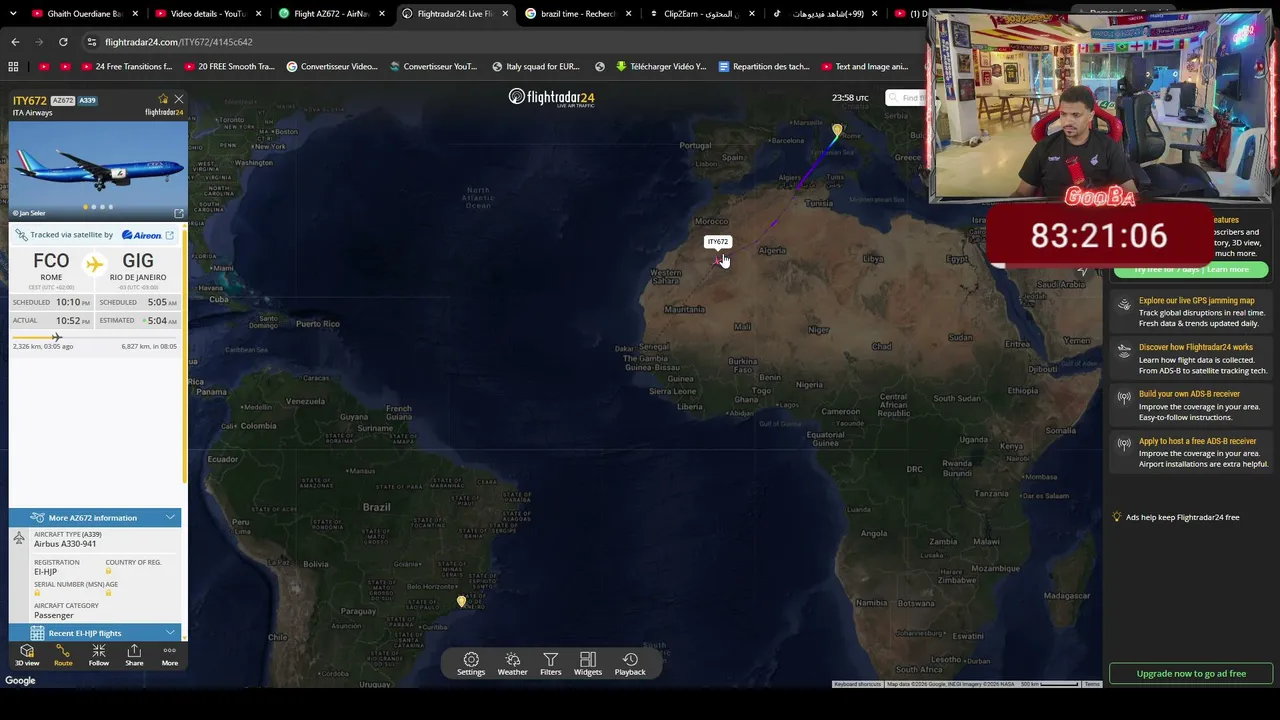Click the aircraft photo thumbnail

(x=97, y=170)
